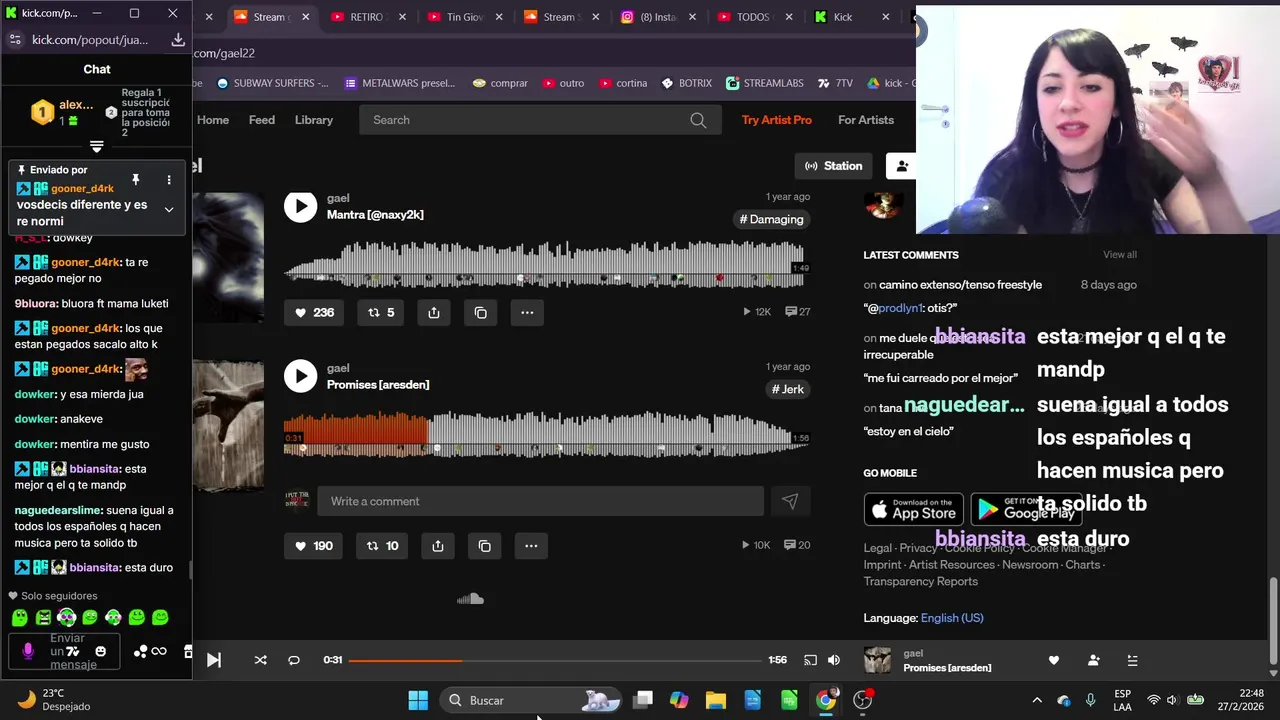Screen dimensions: 1280x720
Task: View all latest comments
Action: pyautogui.click(x=1120, y=255)
